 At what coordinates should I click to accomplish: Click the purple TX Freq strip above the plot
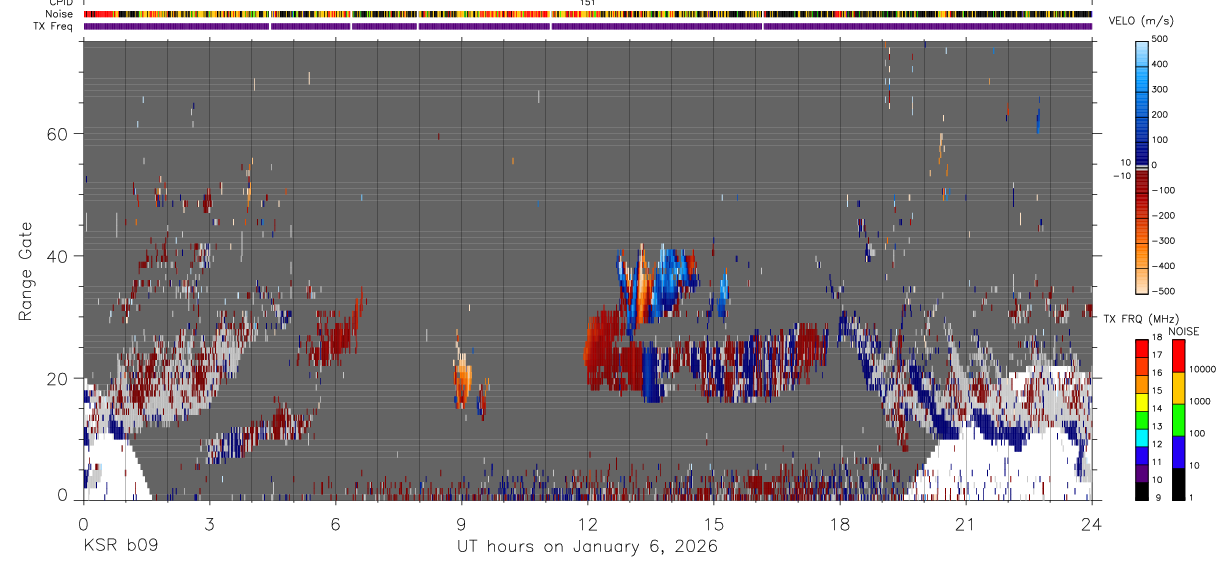coord(588,26)
